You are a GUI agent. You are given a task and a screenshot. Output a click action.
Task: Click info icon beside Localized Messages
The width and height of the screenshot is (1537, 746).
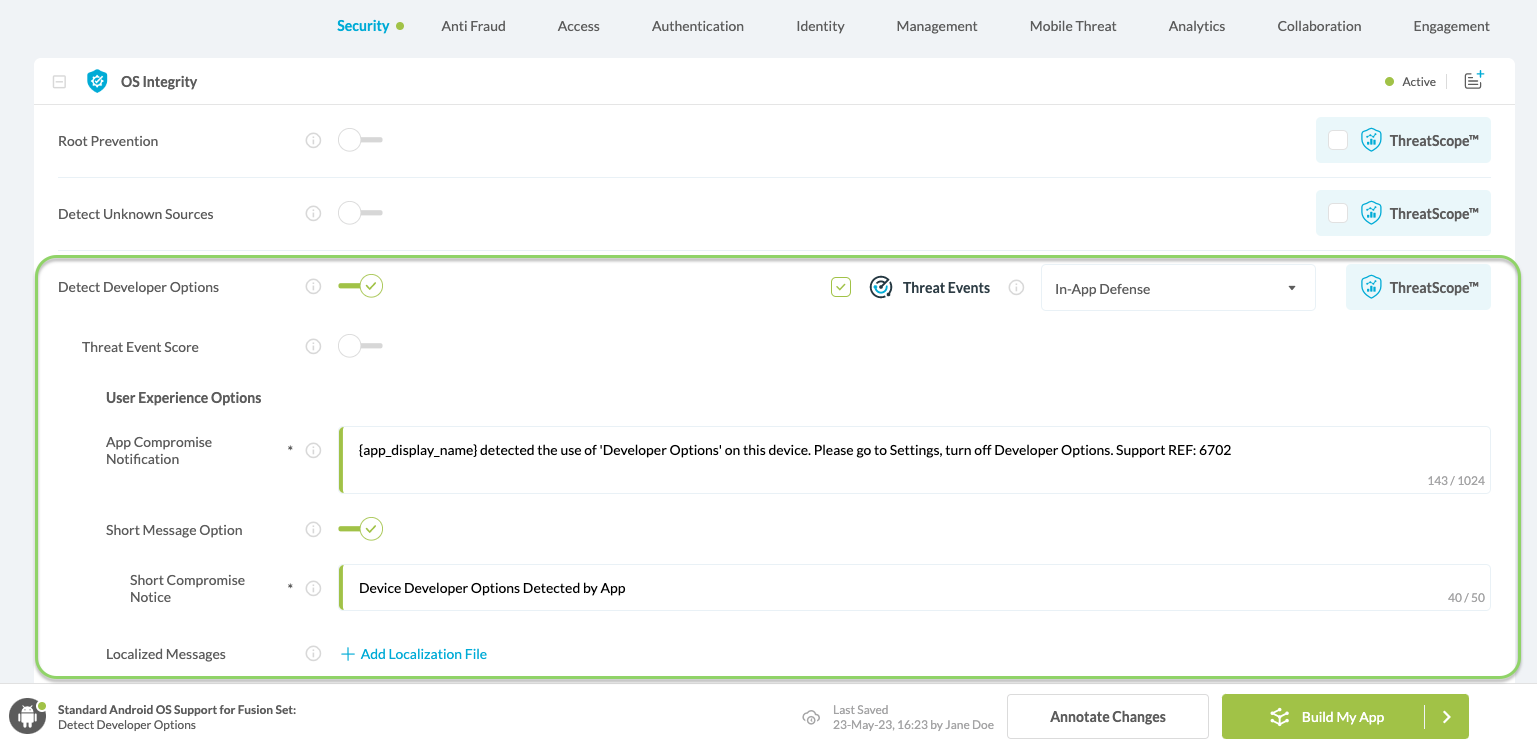point(313,654)
